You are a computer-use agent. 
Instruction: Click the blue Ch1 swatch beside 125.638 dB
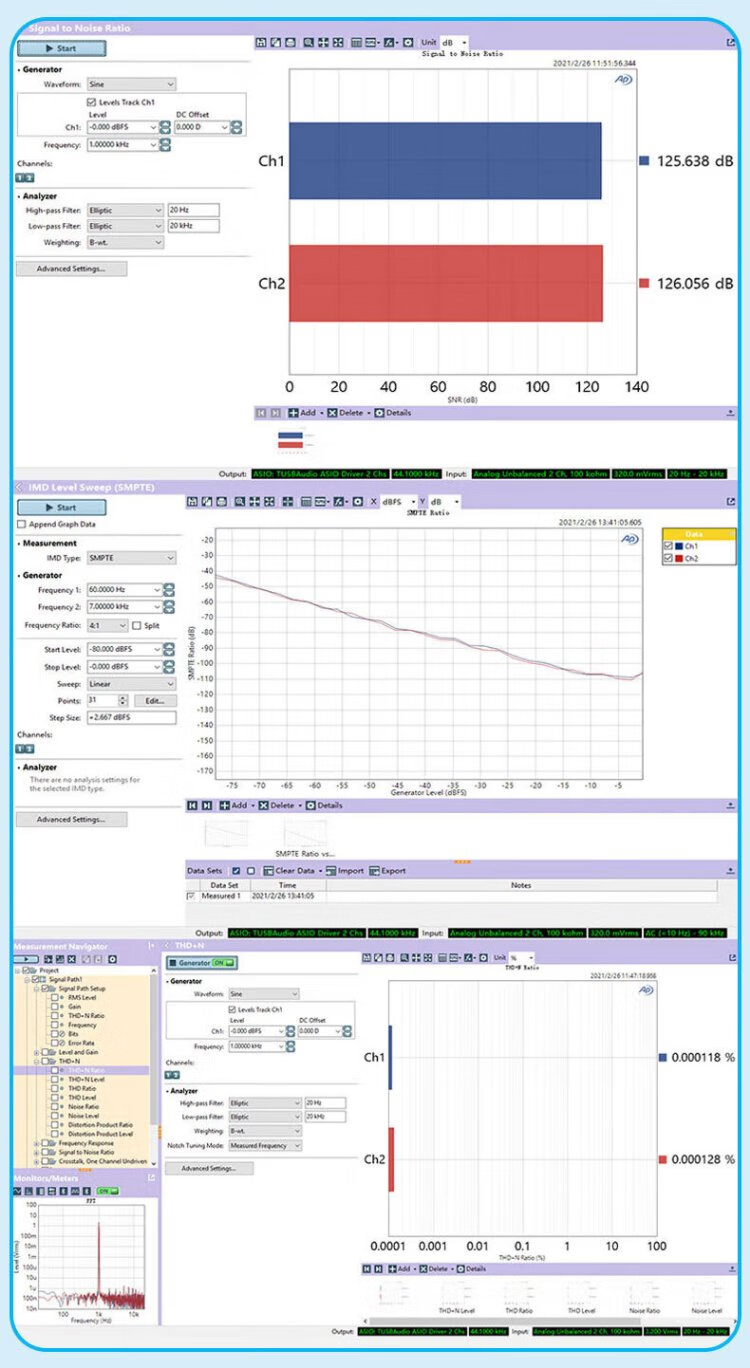[x=644, y=160]
